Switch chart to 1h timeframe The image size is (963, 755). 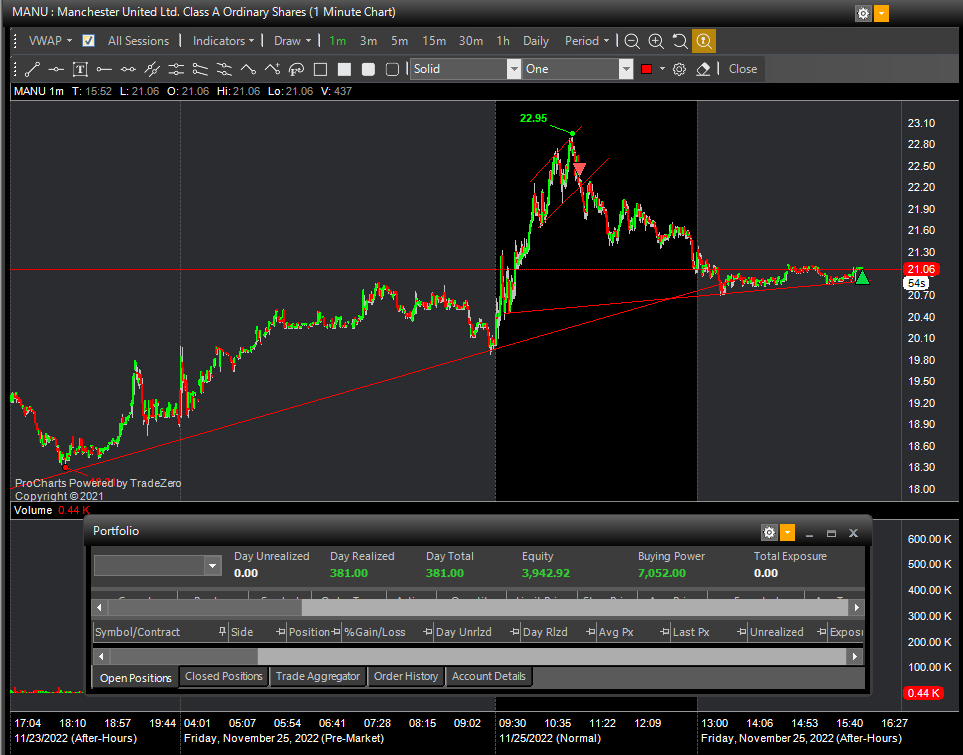[x=503, y=41]
